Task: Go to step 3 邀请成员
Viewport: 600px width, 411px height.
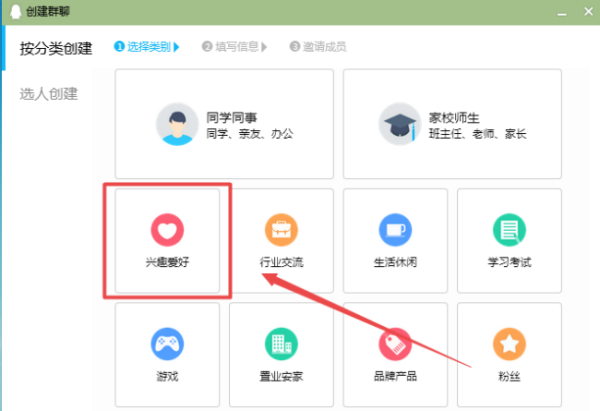Action: [x=318, y=47]
